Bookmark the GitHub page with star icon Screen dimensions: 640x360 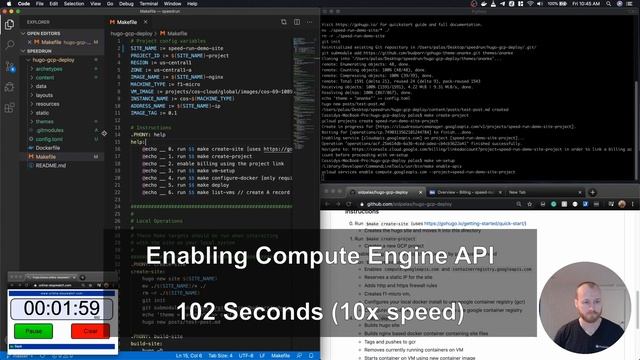[x=530, y=204]
